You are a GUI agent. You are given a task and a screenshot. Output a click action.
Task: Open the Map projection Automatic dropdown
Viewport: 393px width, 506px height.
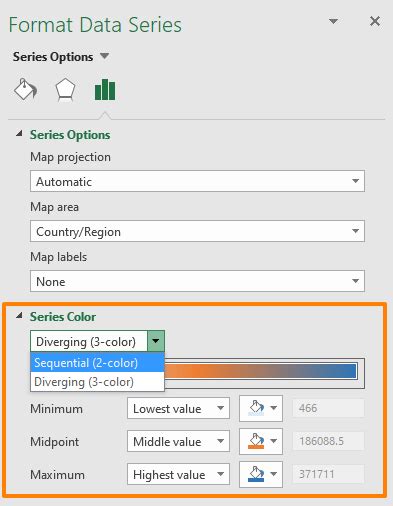point(197,181)
